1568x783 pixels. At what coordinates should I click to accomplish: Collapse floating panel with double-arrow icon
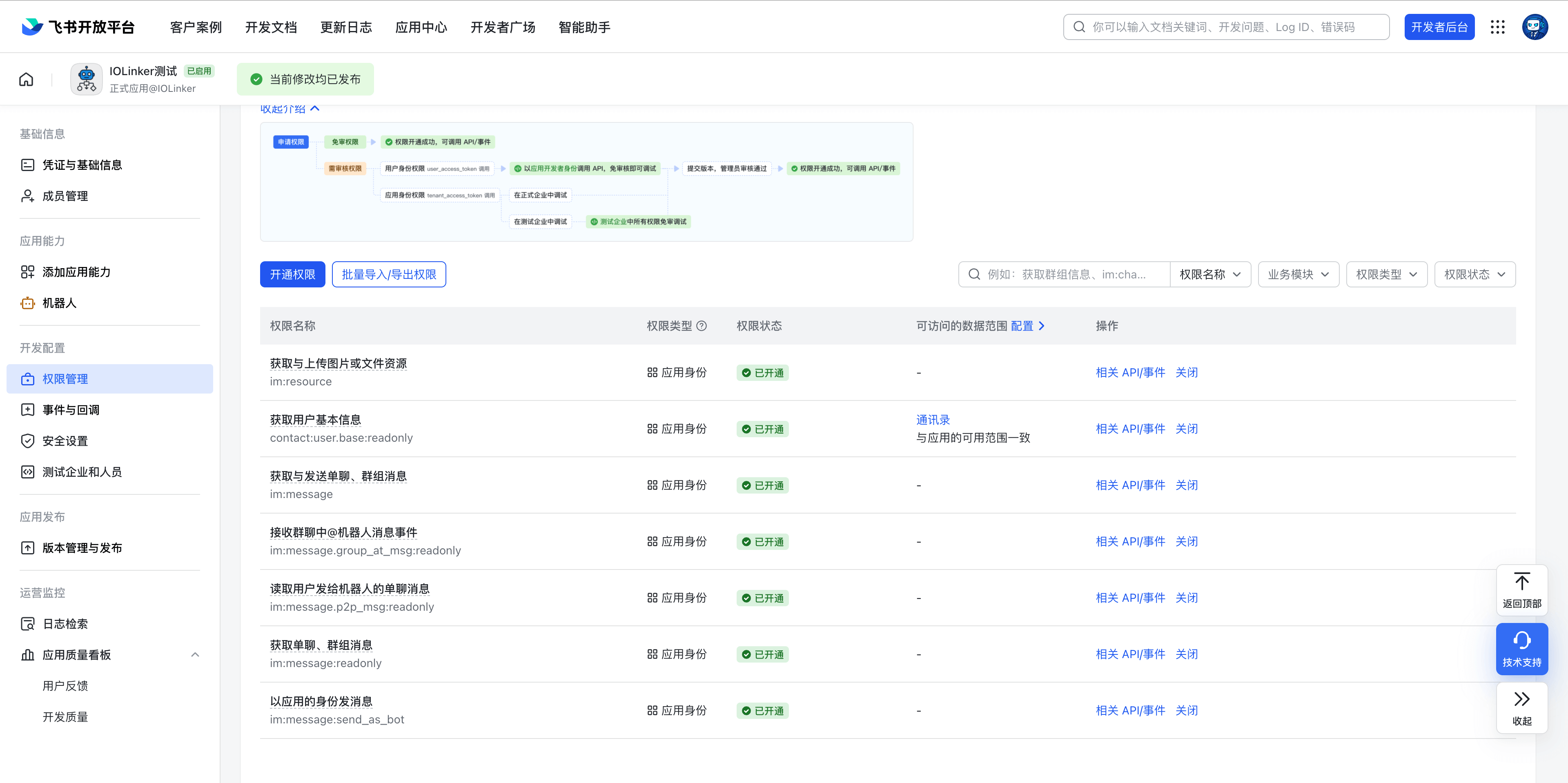click(x=1521, y=707)
